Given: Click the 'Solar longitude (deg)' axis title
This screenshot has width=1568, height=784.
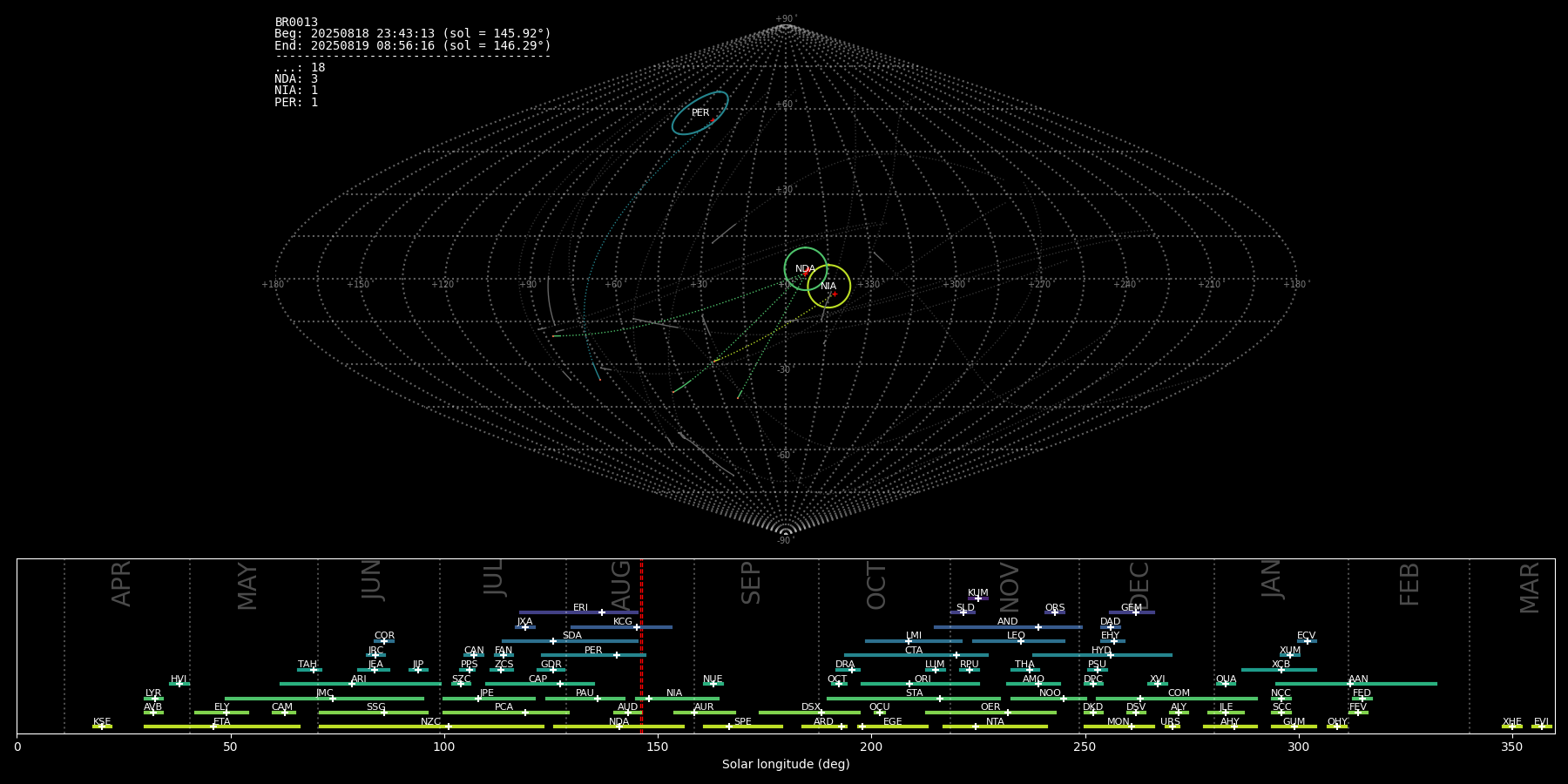Looking at the screenshot, I should 786,764.
